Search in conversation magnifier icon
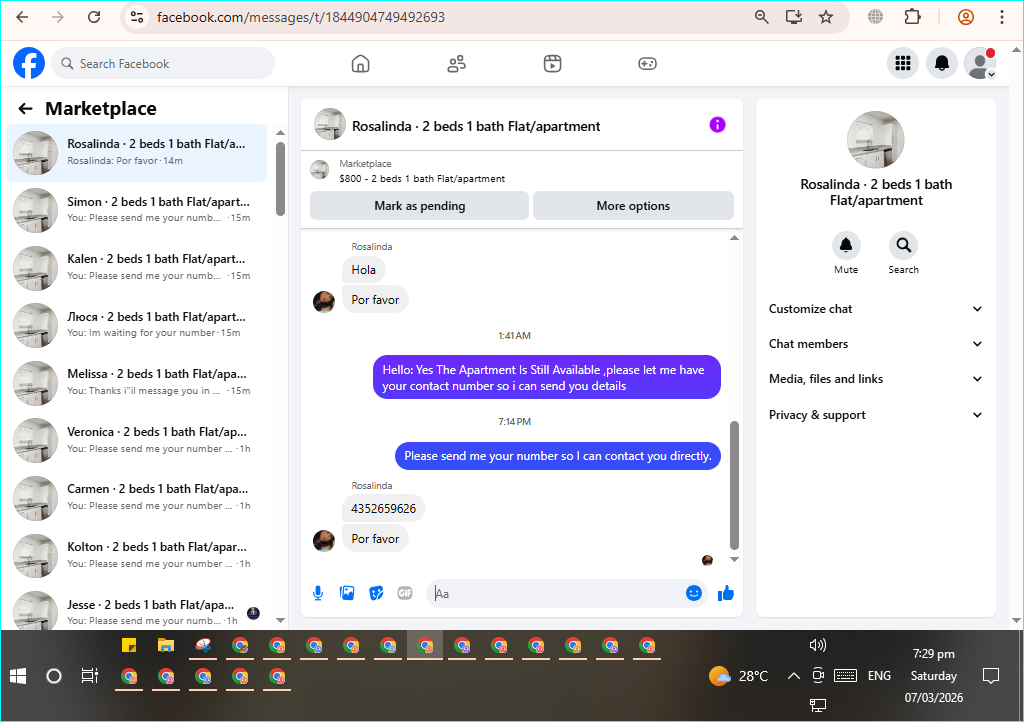This screenshot has height=722, width=1024. pos(903,245)
